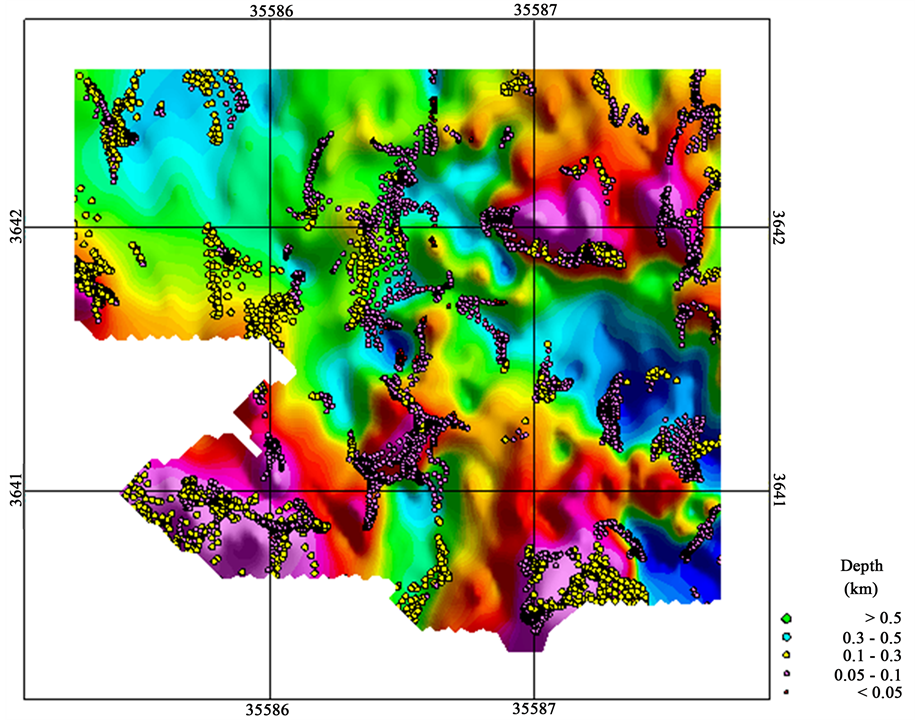Click the '> 0.5' legend text

883,618
